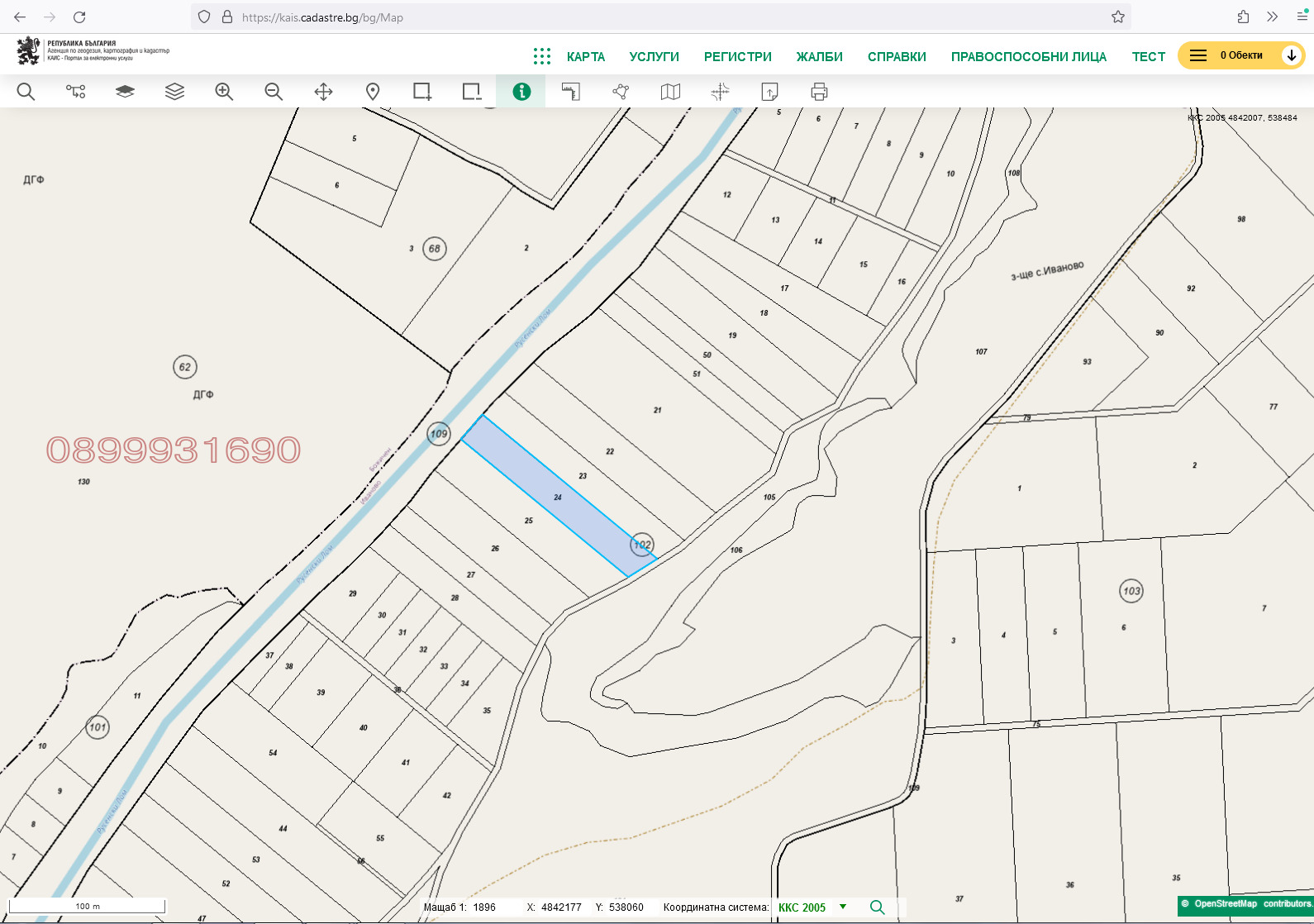Choose the location pin marker tool
Viewport: 1314px width, 924px height.
(373, 92)
